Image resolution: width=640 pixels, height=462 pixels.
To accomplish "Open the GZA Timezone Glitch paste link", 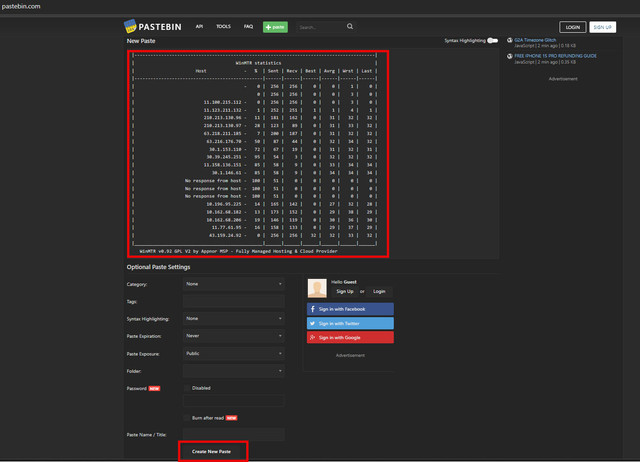I will coord(537,39).
